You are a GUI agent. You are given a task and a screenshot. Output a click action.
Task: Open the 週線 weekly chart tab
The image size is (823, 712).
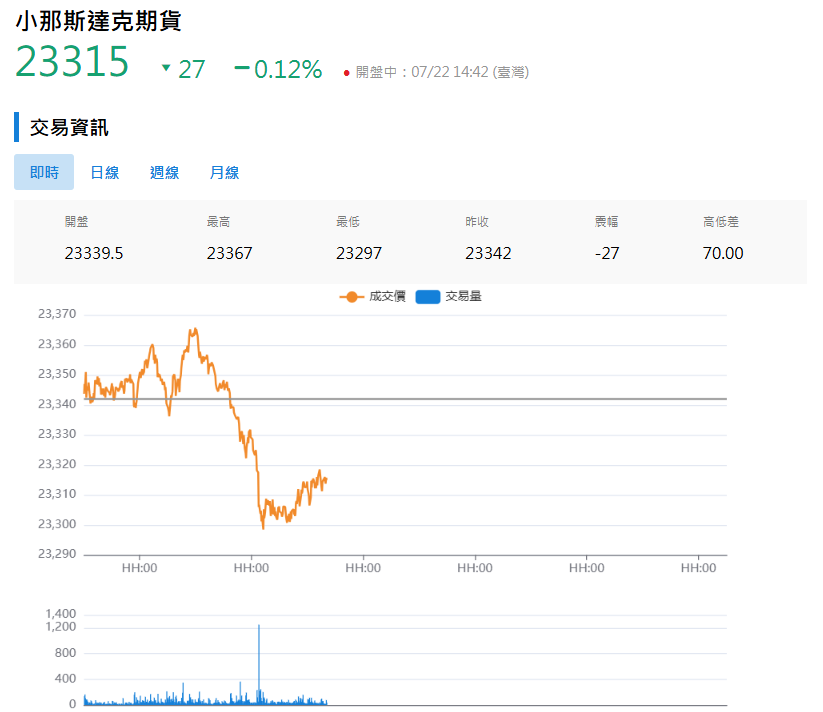[x=164, y=172]
